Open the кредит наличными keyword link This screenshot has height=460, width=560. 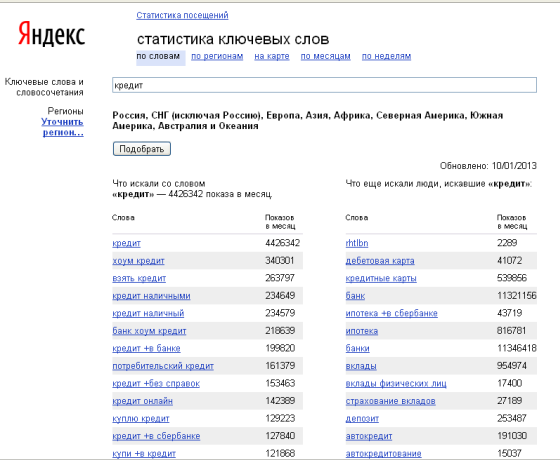tap(151, 296)
